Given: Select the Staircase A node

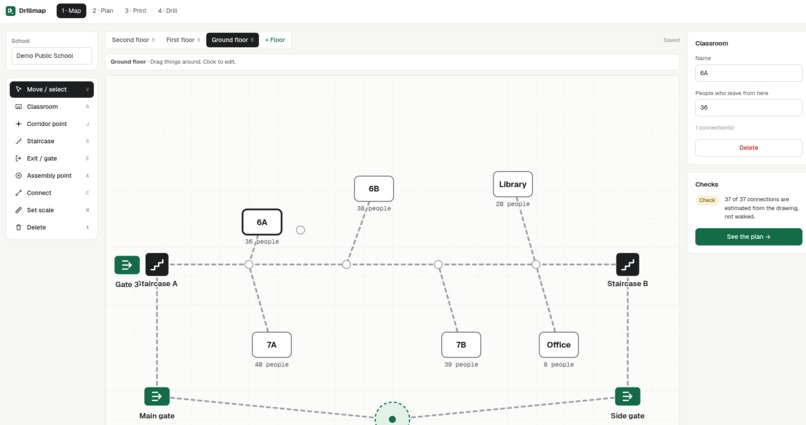Looking at the screenshot, I should (x=157, y=265).
